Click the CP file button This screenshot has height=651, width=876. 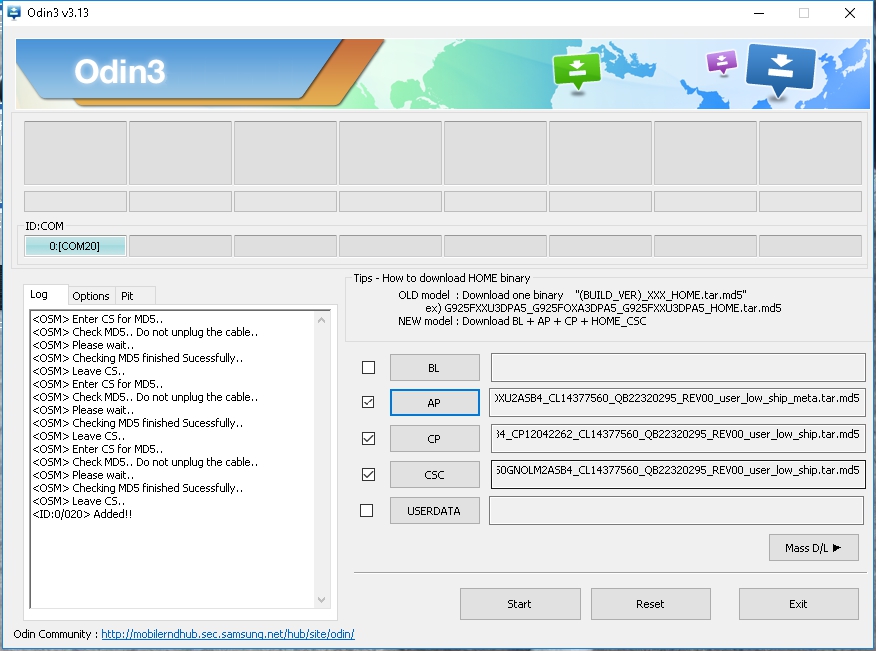(434, 439)
